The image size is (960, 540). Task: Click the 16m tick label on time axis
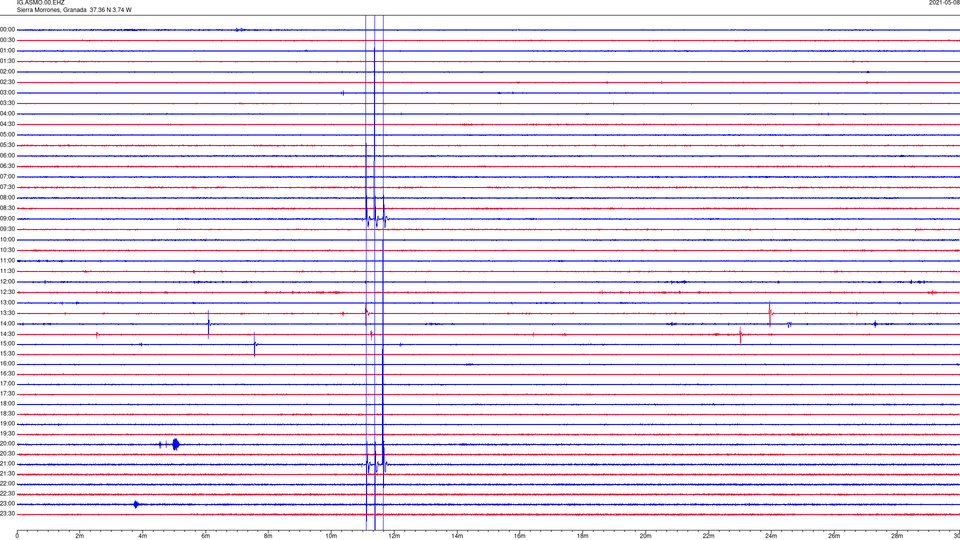click(x=520, y=536)
